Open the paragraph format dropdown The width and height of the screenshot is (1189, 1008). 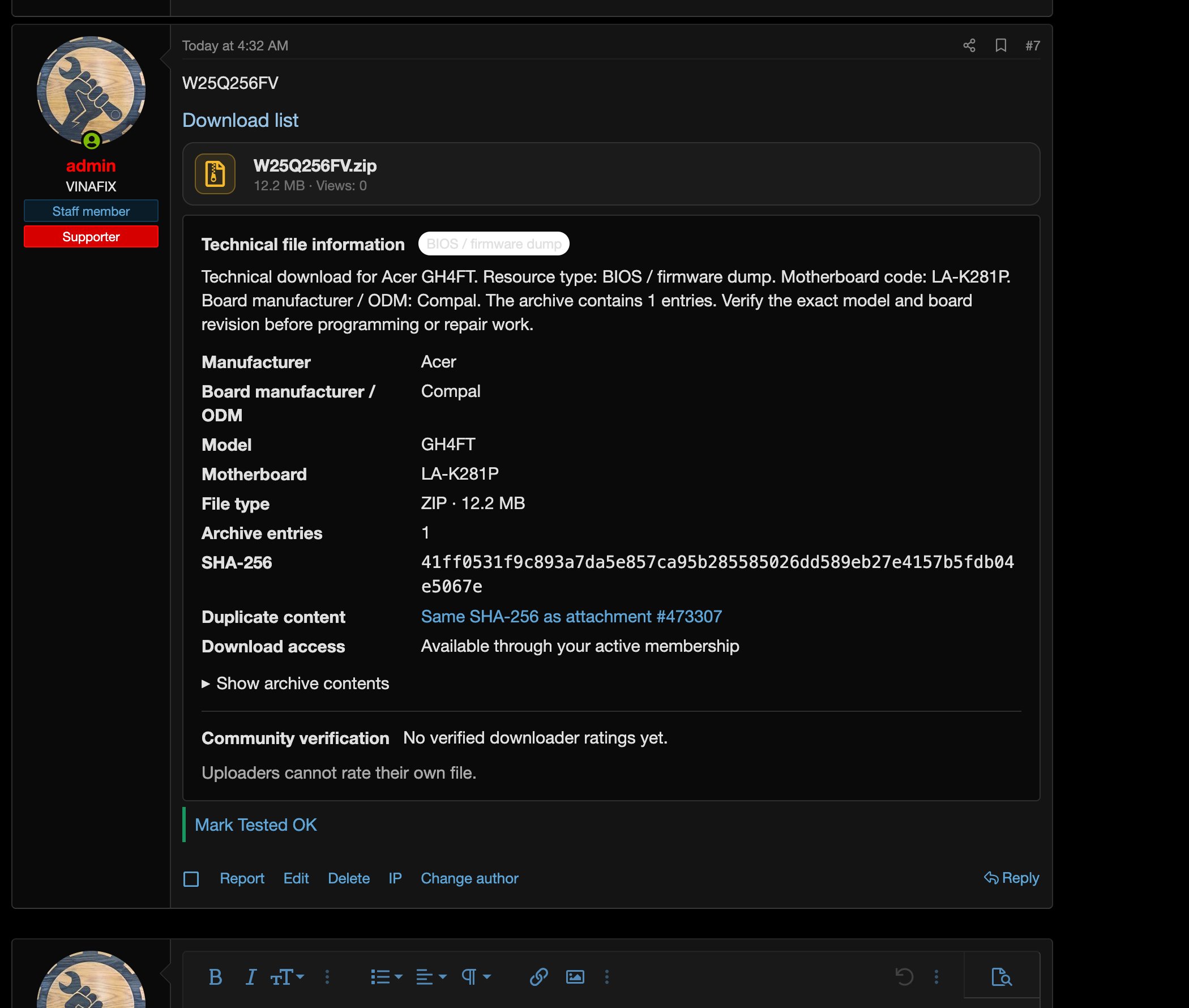476,977
